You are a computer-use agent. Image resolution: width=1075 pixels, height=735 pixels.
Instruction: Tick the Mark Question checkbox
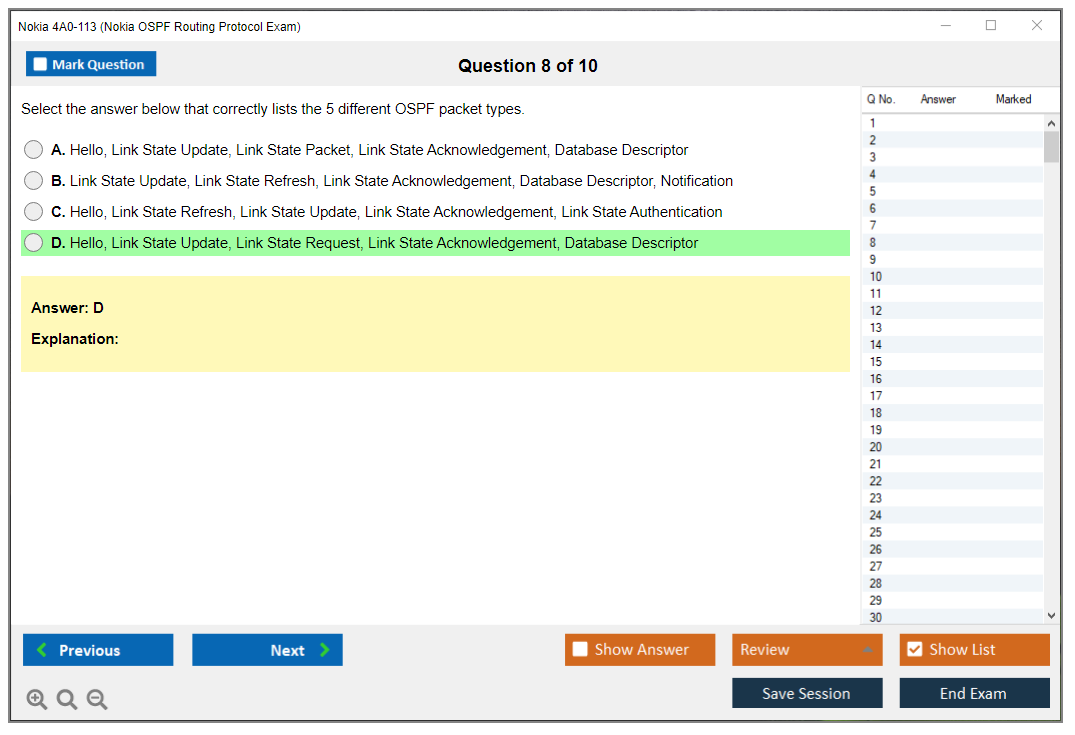click(x=41, y=64)
